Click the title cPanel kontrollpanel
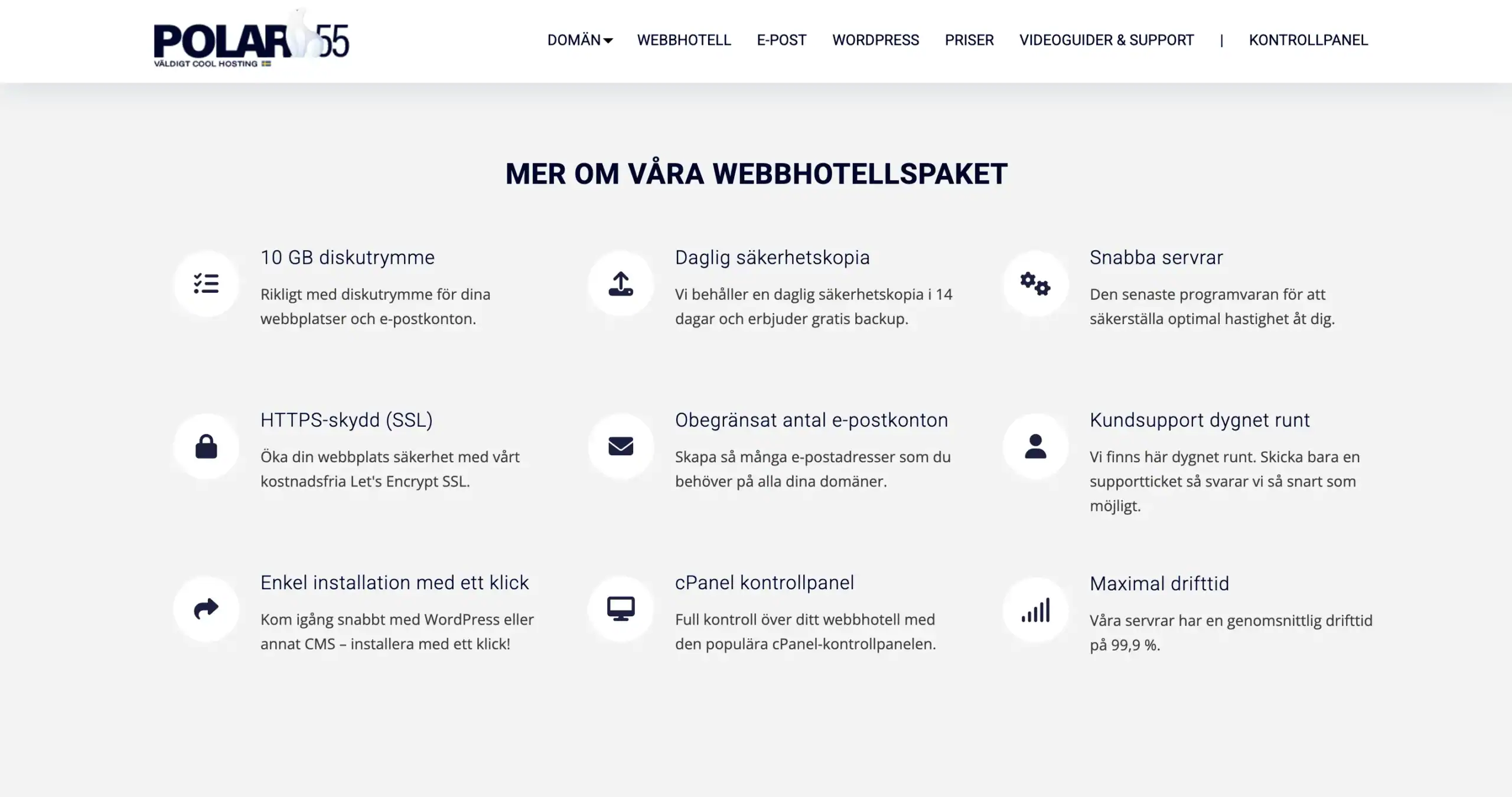Image resolution: width=1512 pixels, height=797 pixels. (x=764, y=583)
